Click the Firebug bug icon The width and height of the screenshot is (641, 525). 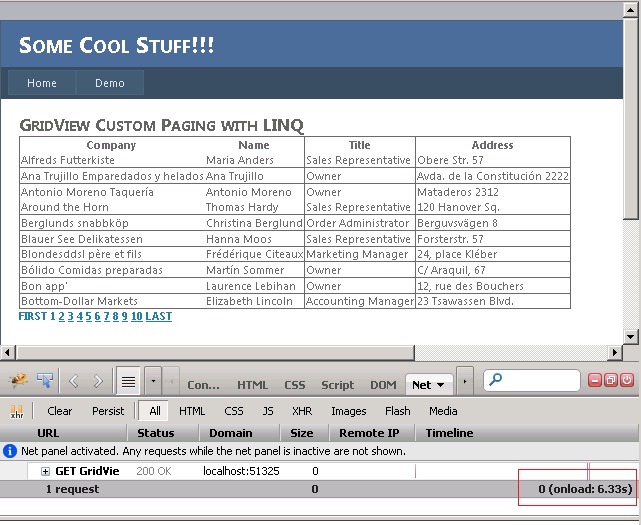[19, 381]
